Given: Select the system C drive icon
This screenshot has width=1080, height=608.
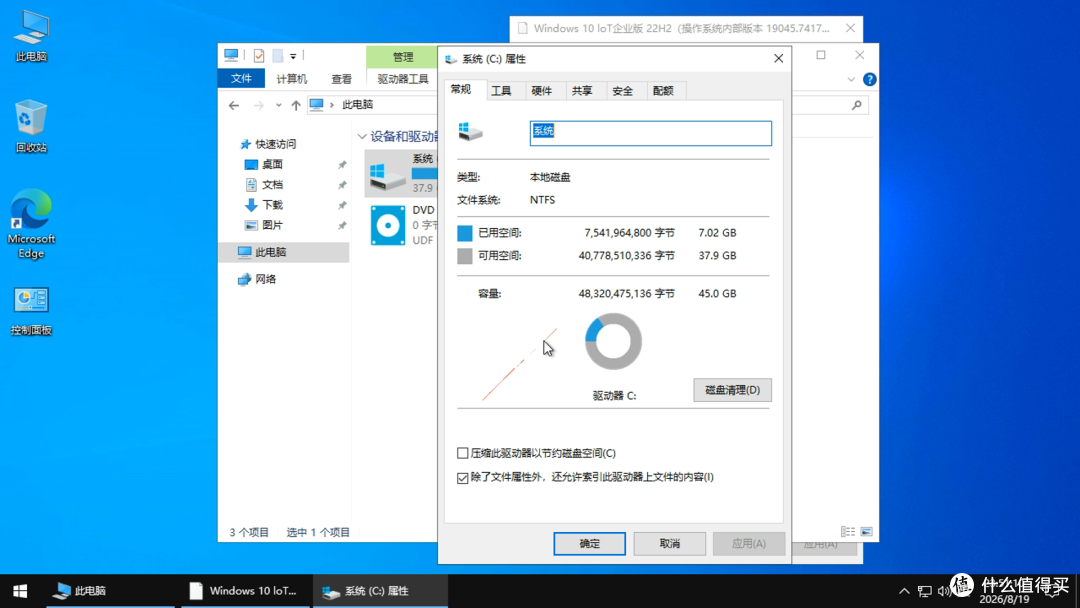Looking at the screenshot, I should coord(387,176).
